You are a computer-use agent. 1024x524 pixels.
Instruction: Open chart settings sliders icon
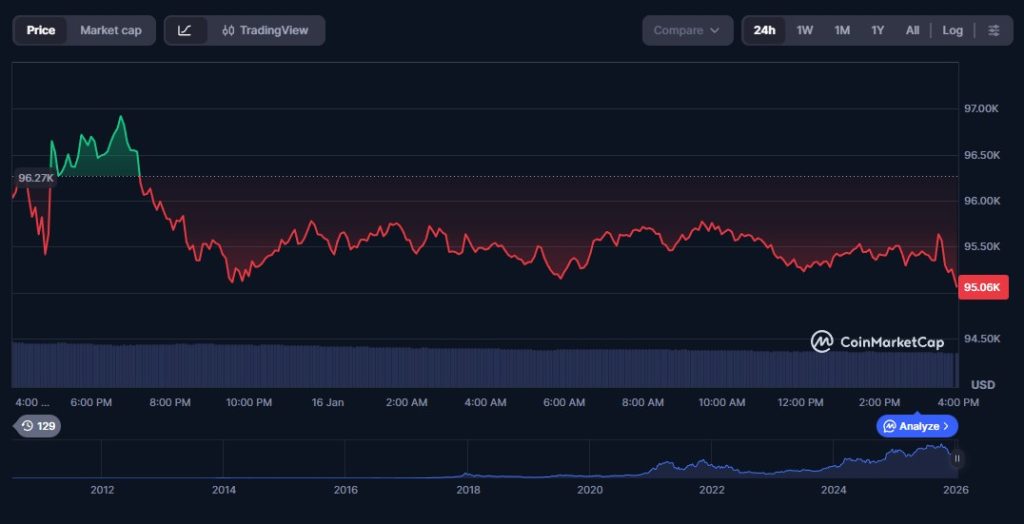(993, 30)
